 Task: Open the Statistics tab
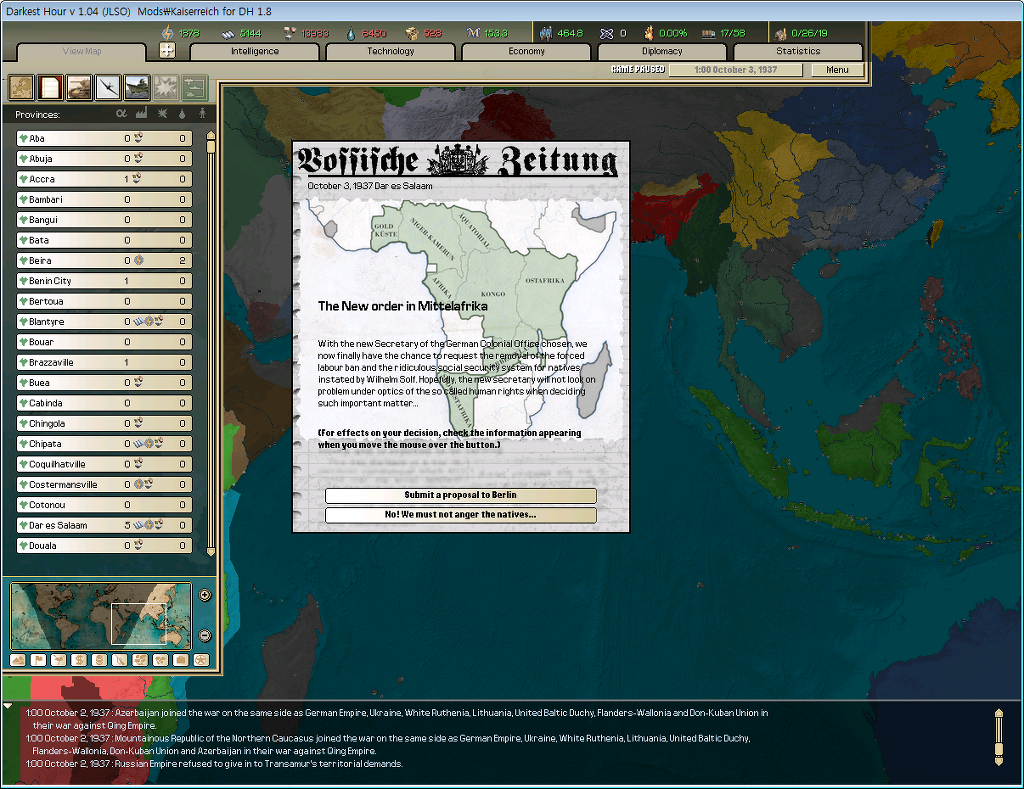tap(798, 52)
